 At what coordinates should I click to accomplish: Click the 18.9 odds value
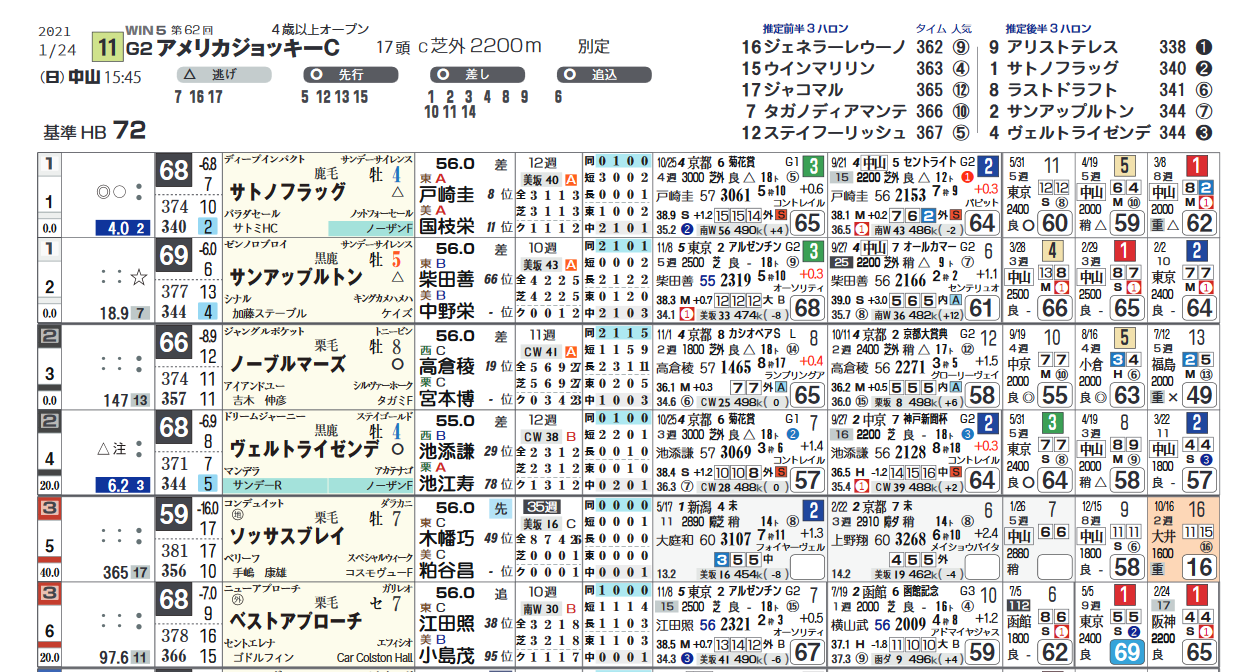[114, 314]
